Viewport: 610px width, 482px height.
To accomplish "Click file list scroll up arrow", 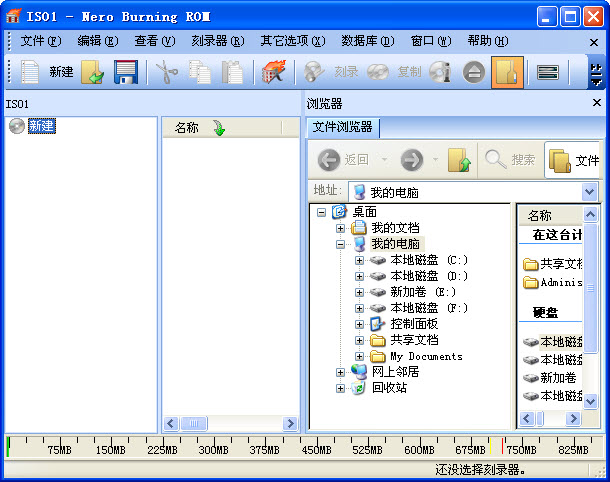I will [590, 214].
